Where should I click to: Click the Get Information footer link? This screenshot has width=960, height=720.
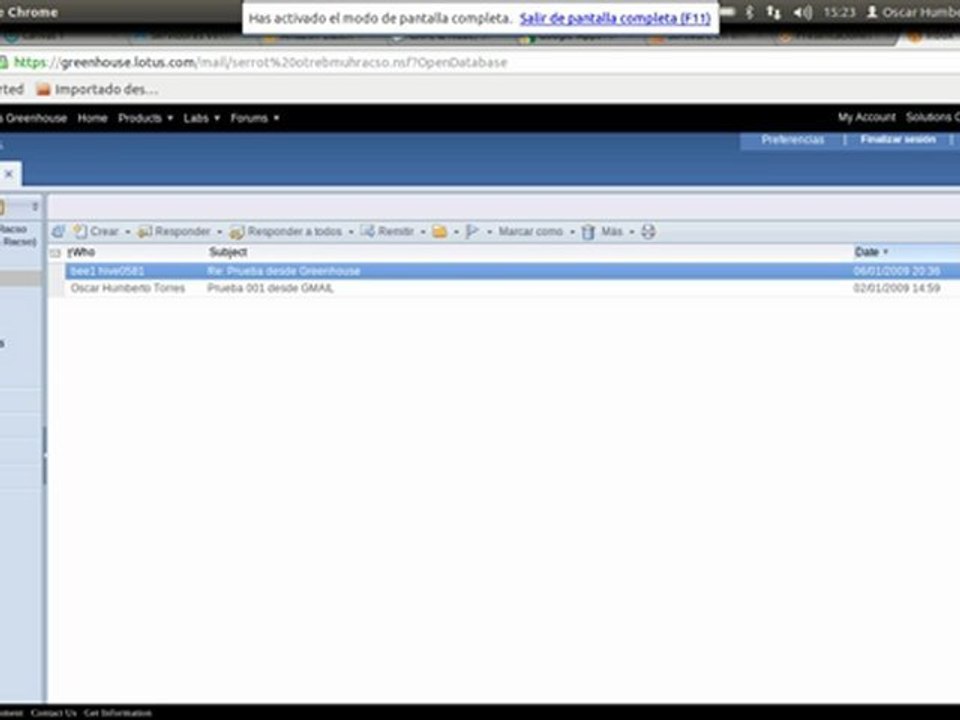tap(118, 713)
